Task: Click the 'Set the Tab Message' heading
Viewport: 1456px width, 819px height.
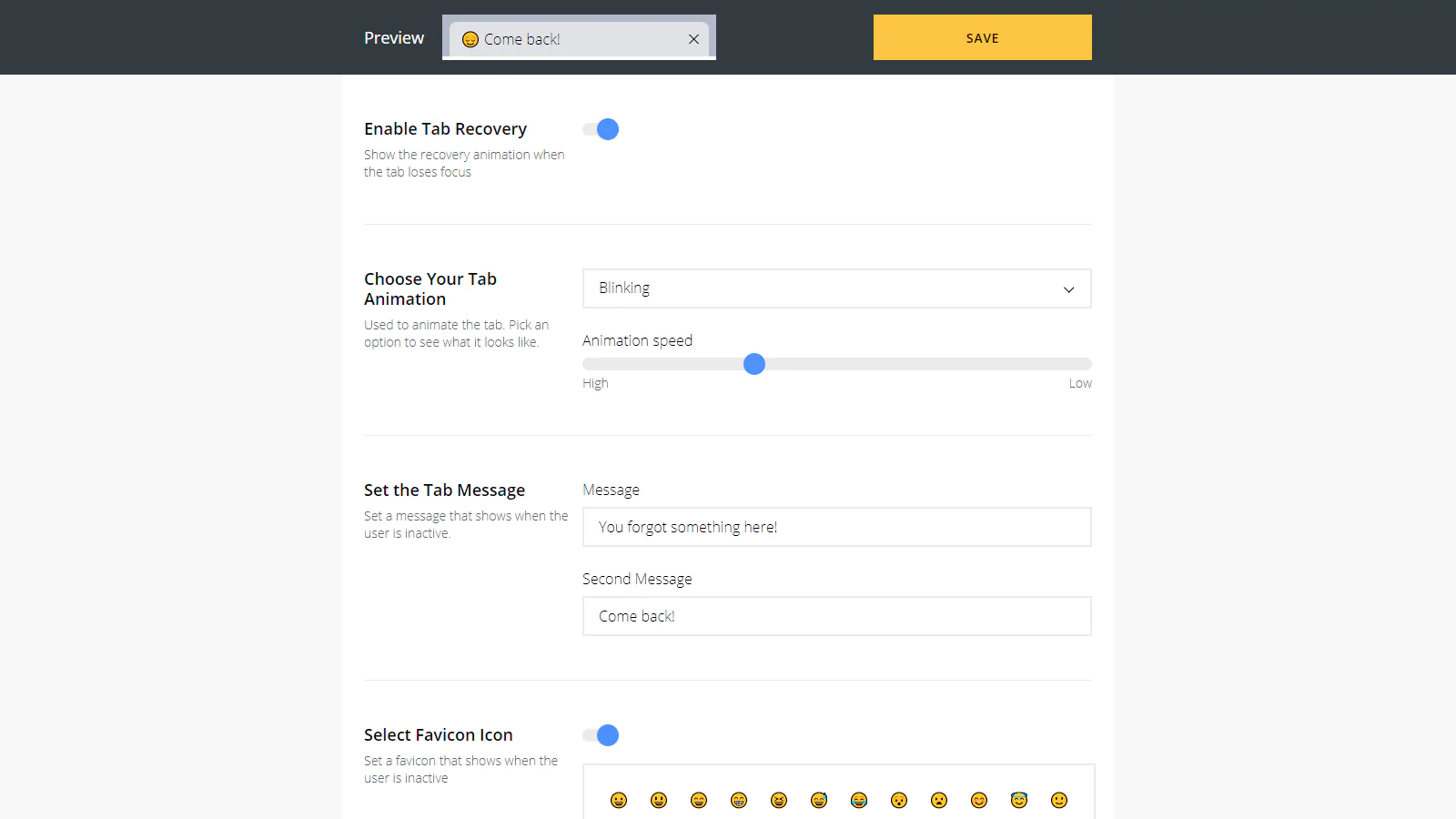Action: (444, 490)
